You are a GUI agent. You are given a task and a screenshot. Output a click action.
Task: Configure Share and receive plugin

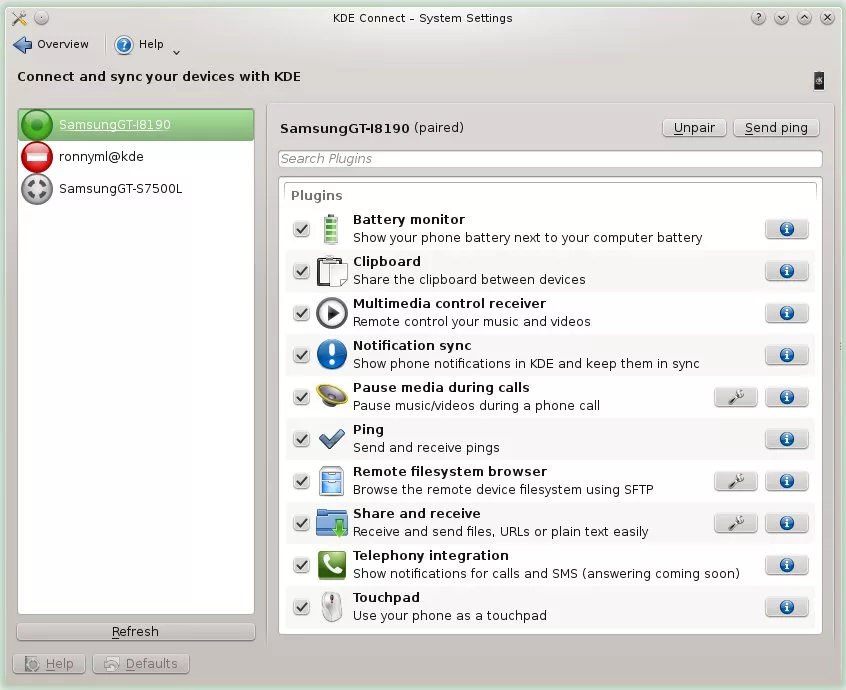pos(736,523)
